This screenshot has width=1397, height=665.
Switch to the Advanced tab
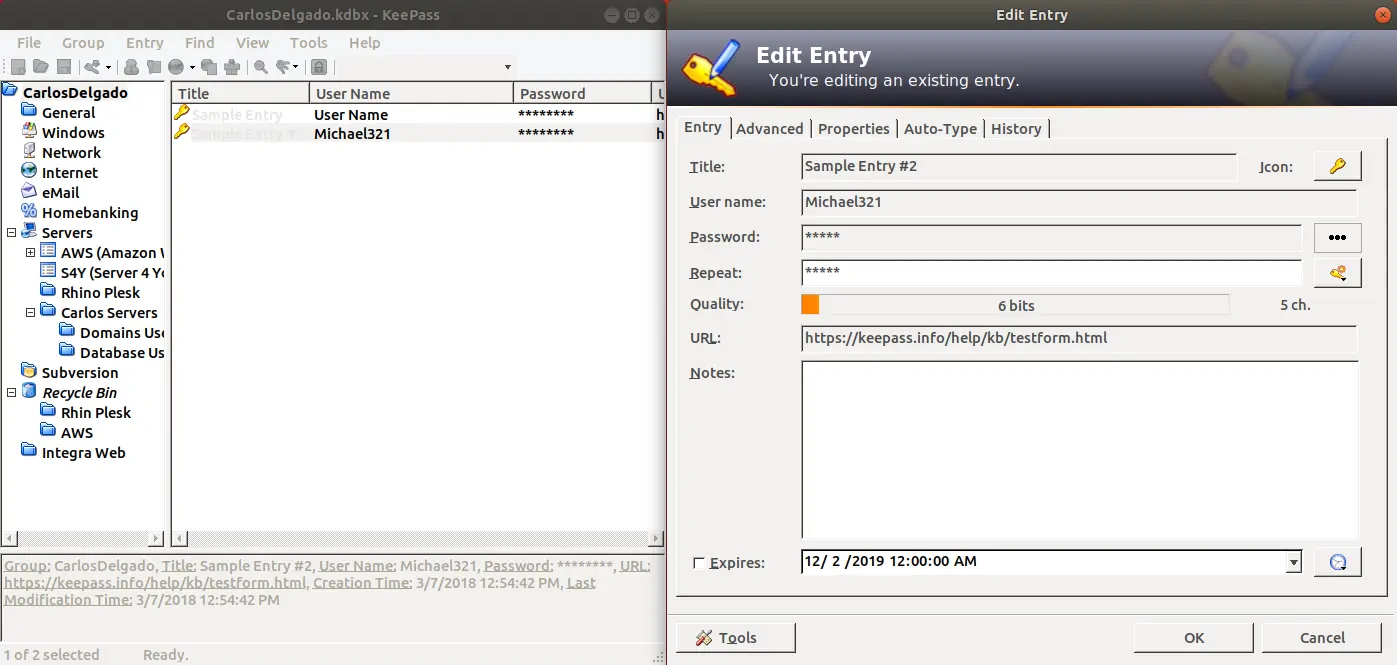coord(769,129)
